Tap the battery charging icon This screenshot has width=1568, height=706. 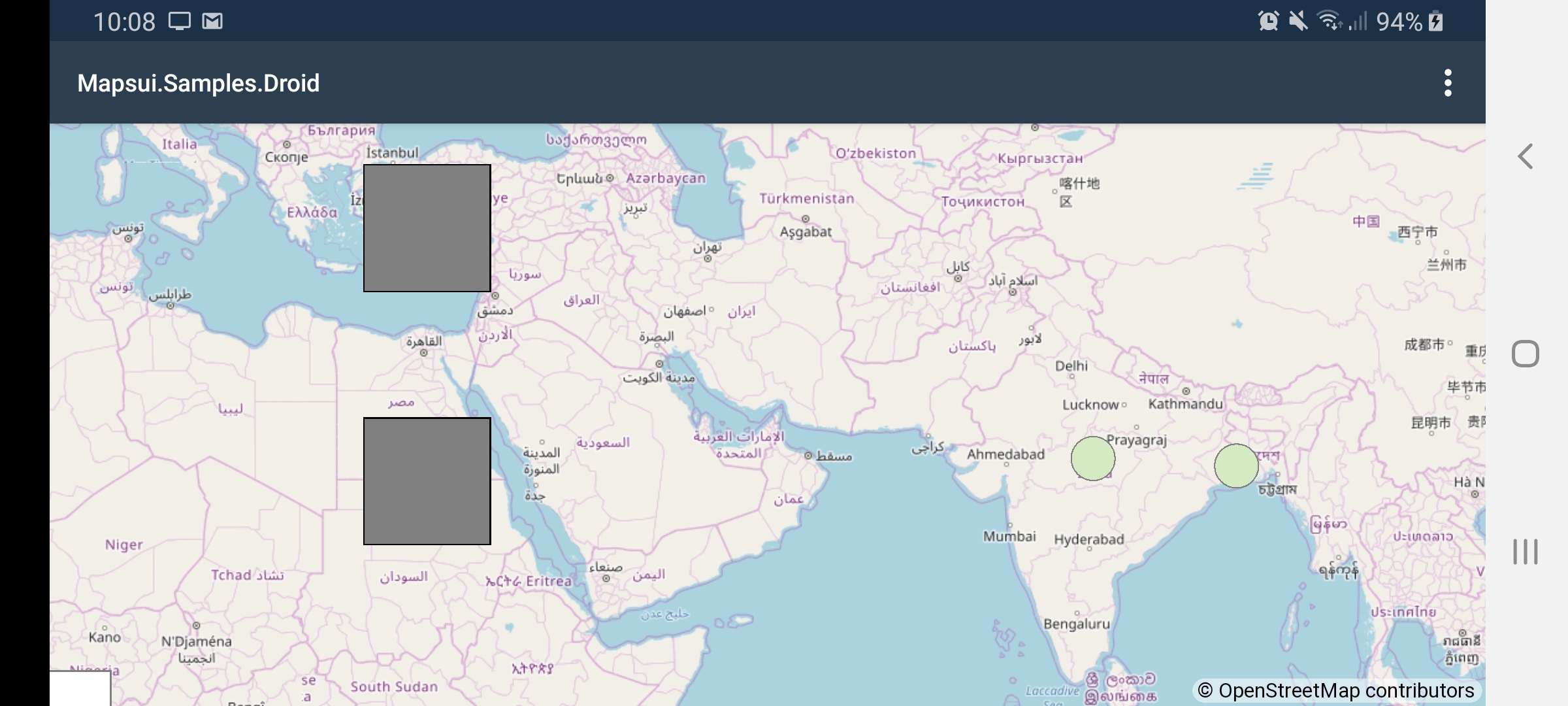(1435, 22)
